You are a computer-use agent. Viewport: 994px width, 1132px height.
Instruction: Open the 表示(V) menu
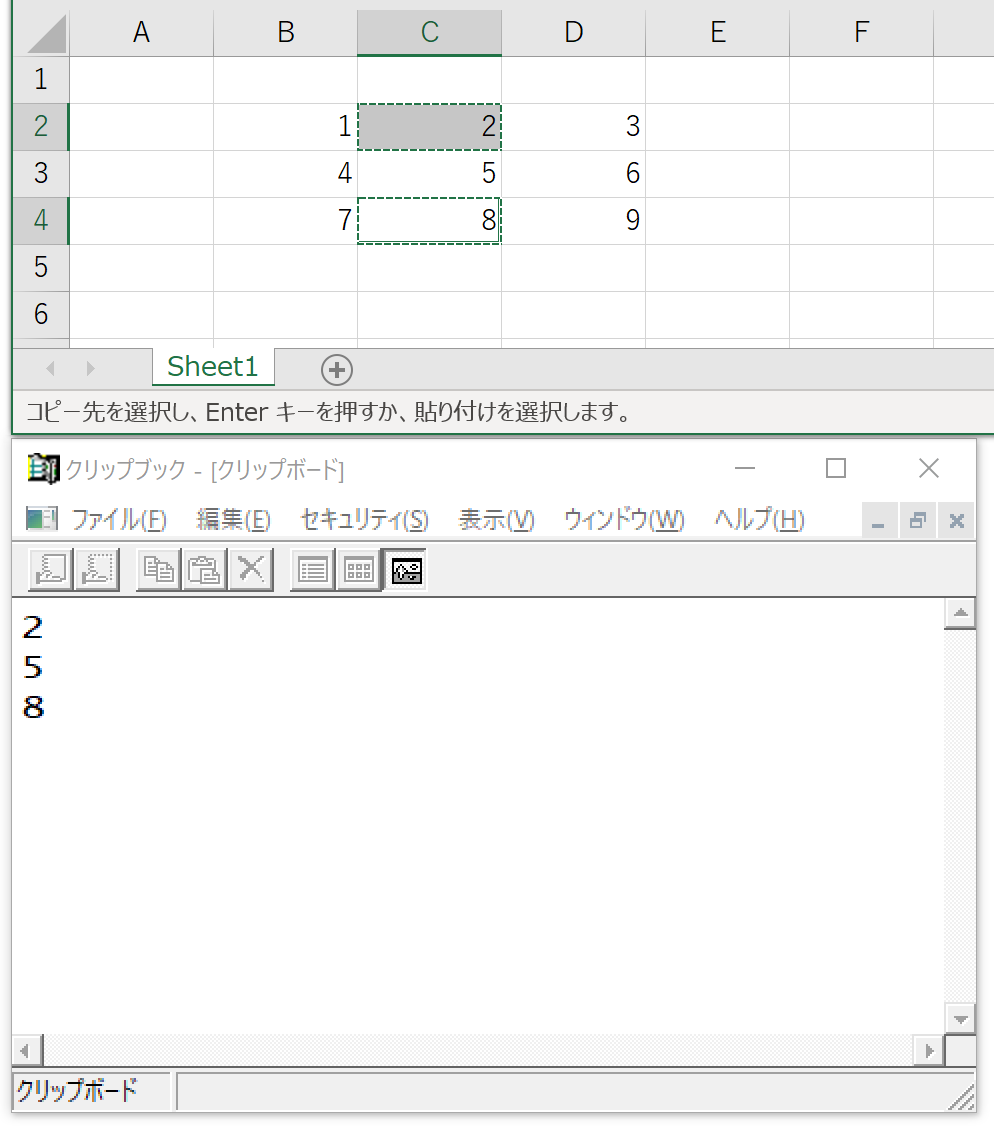tap(497, 520)
